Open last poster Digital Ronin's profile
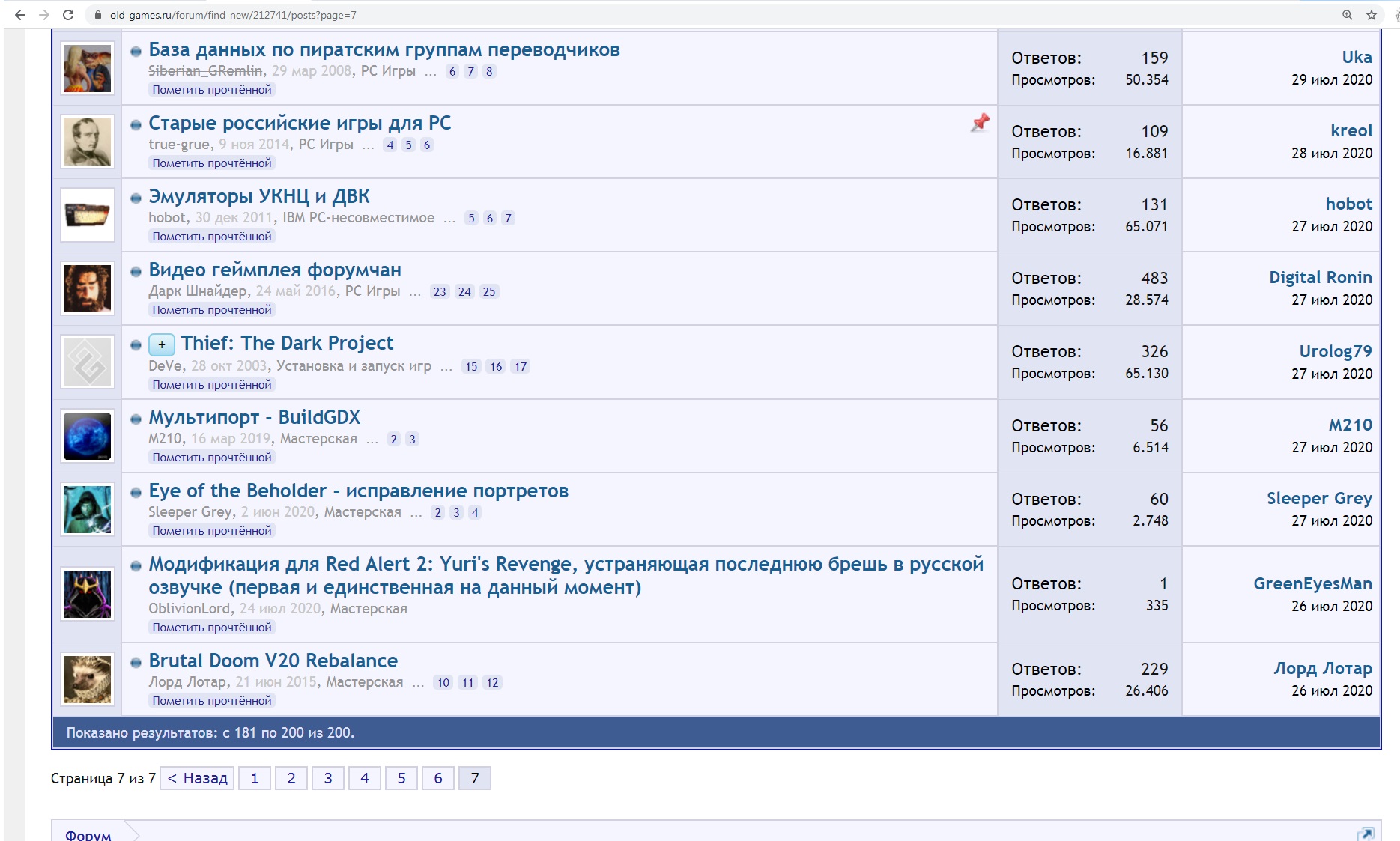Screen dimensions: 1400x841 pos(1321,278)
